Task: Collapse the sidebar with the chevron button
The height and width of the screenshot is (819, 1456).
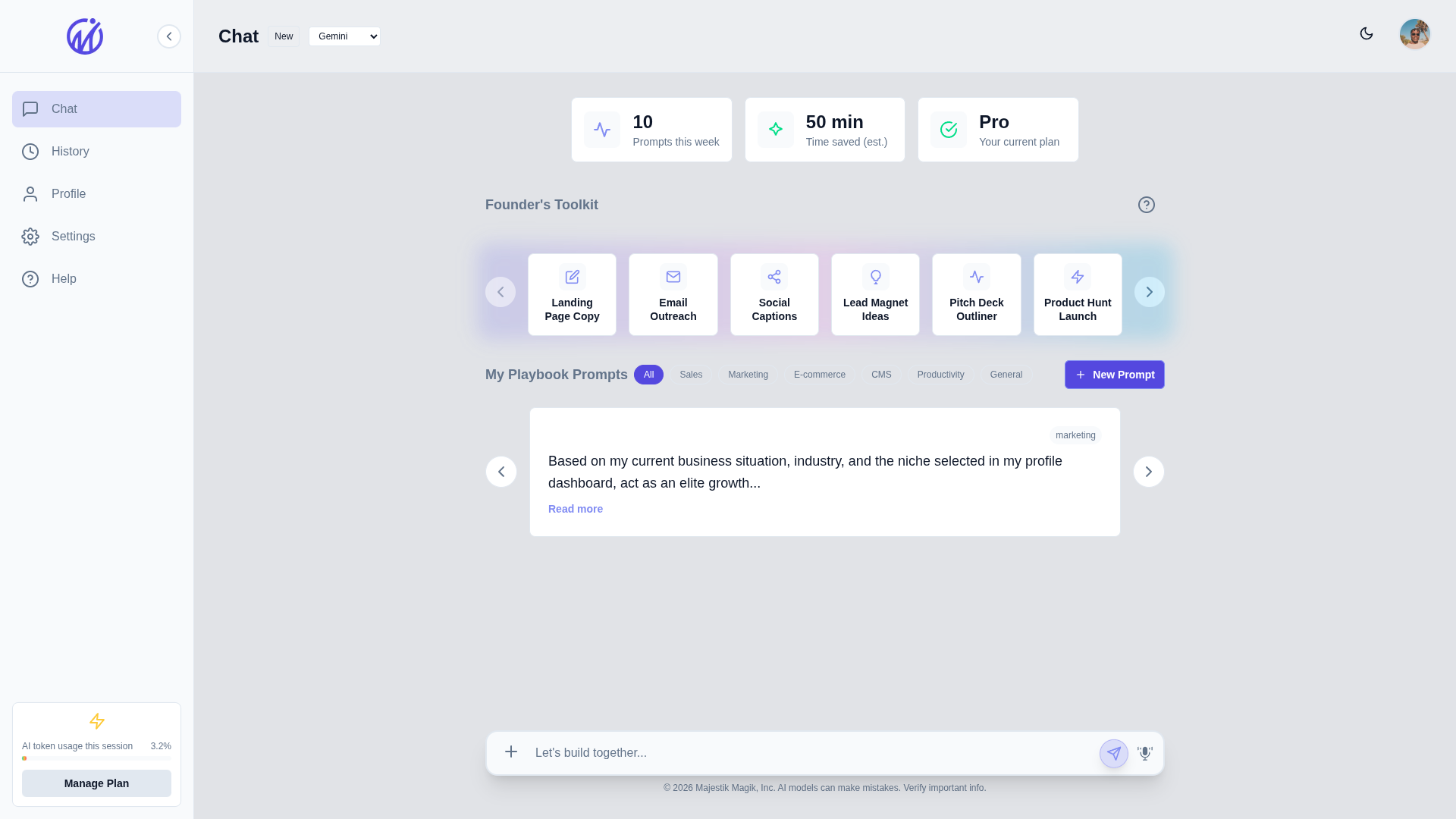Action: tap(169, 36)
